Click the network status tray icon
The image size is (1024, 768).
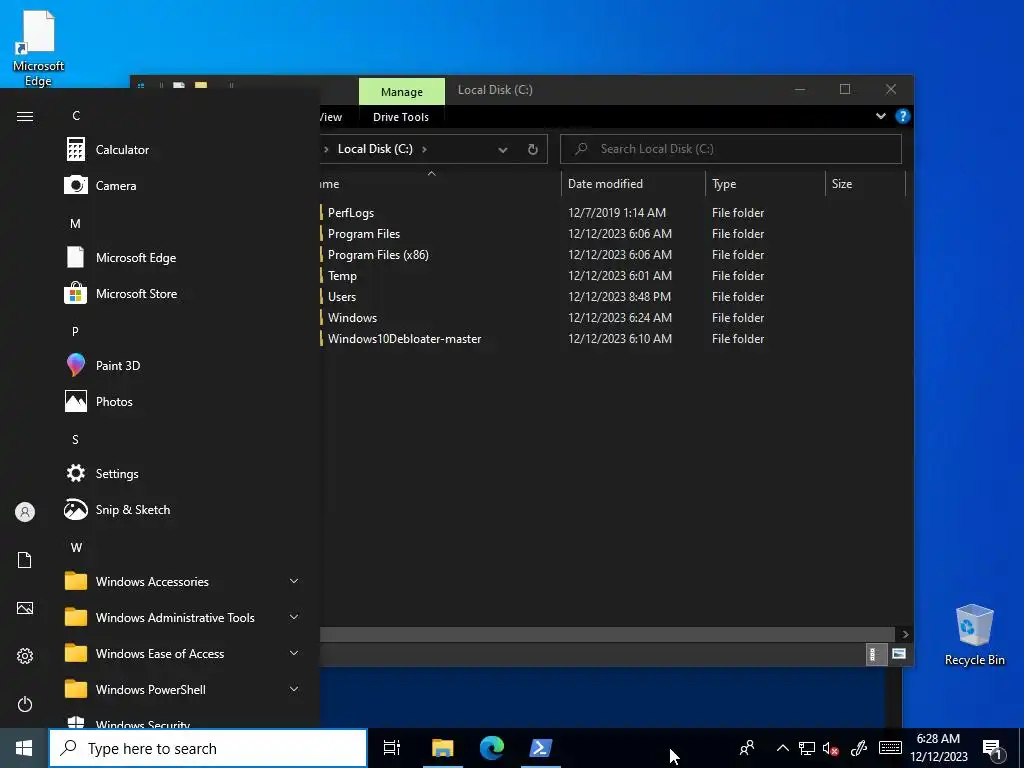click(x=807, y=748)
